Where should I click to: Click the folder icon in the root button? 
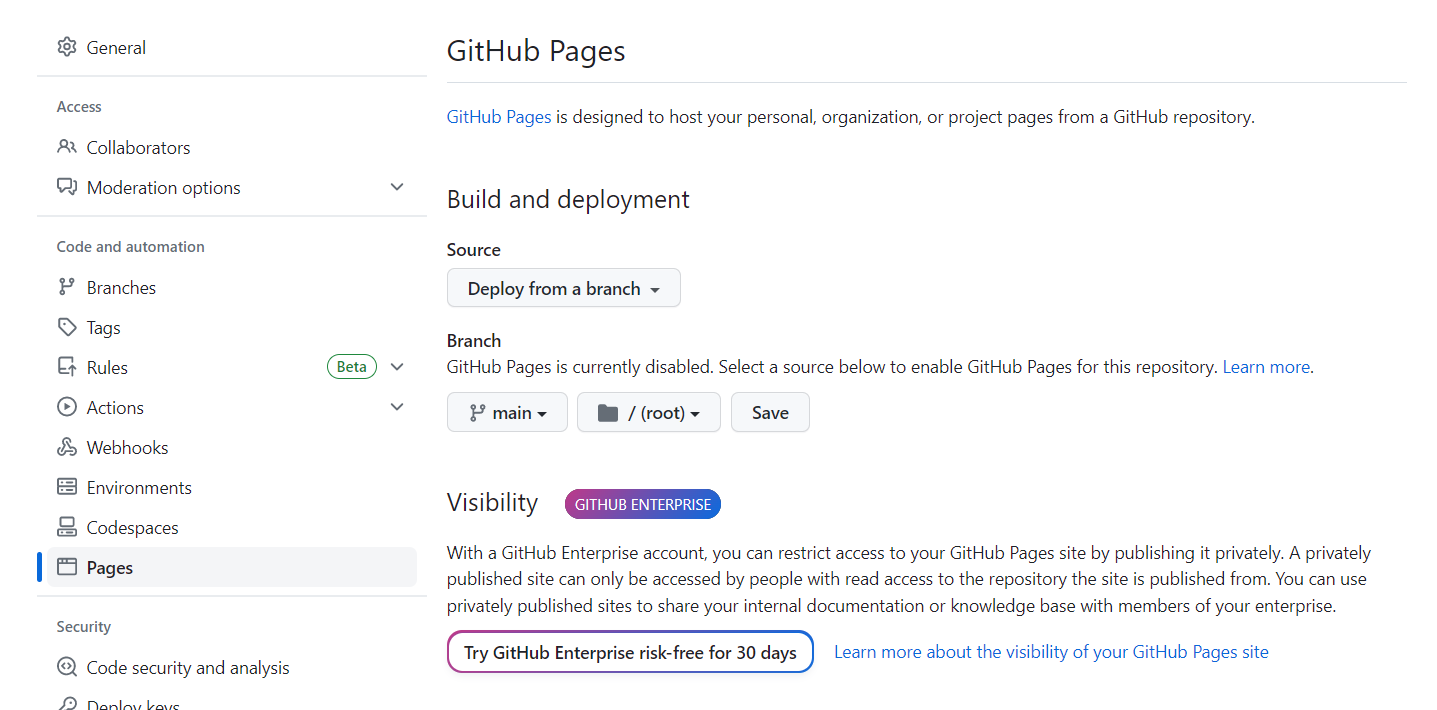(x=607, y=413)
